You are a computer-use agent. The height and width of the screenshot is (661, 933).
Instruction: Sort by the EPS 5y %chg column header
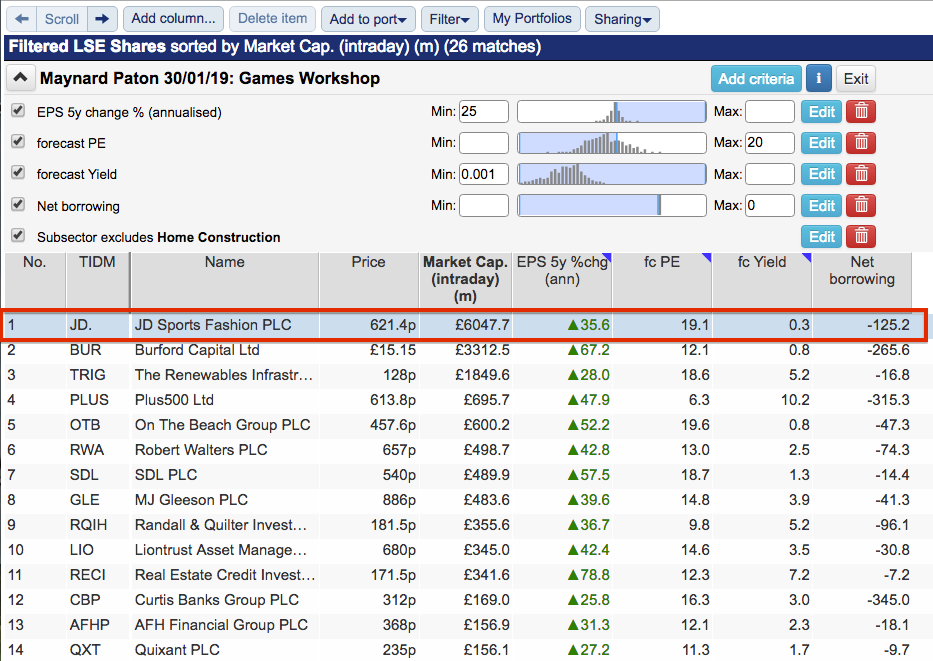click(562, 280)
